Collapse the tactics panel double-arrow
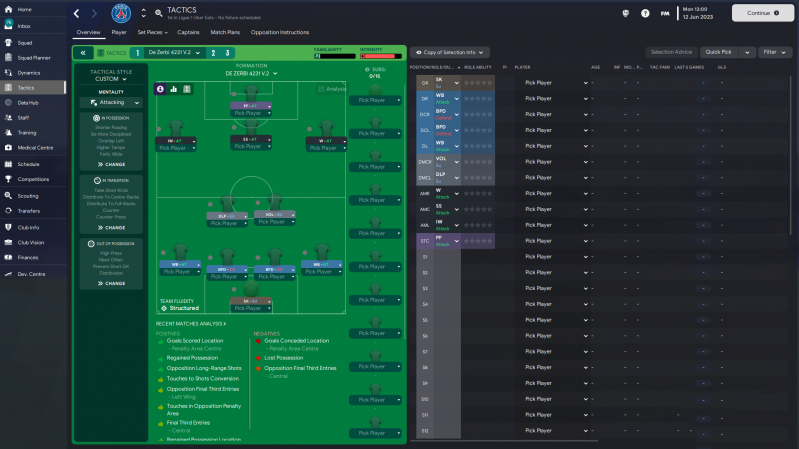This screenshot has height=449, width=799. pyautogui.click(x=83, y=52)
